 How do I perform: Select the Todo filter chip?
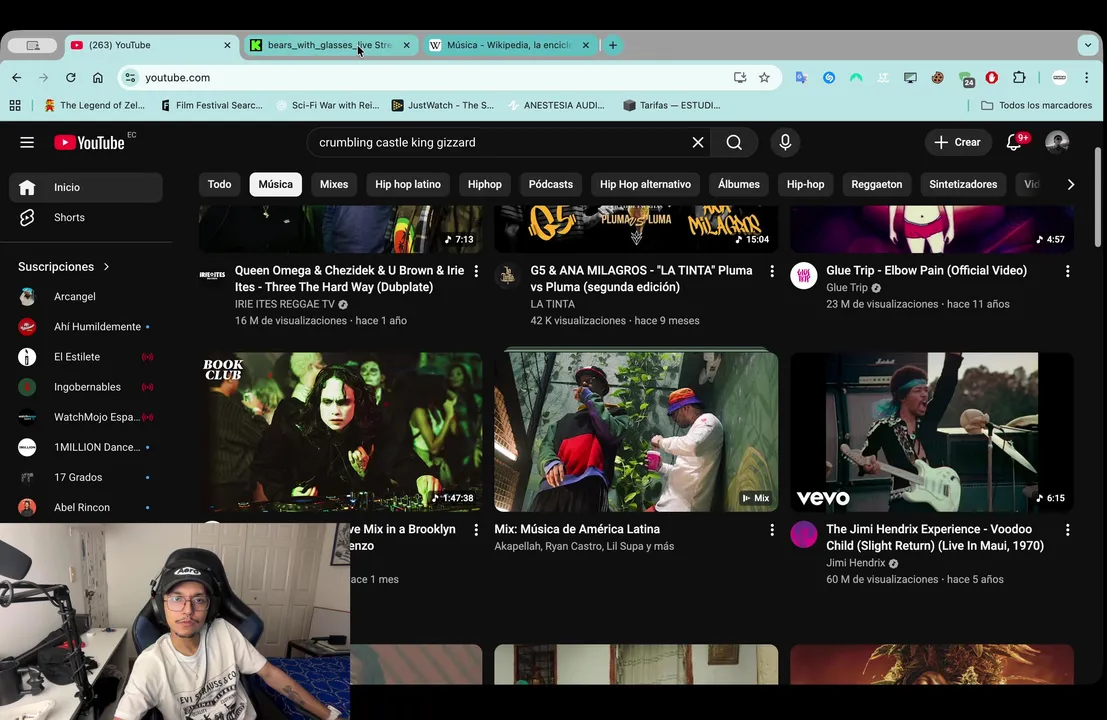(x=220, y=184)
